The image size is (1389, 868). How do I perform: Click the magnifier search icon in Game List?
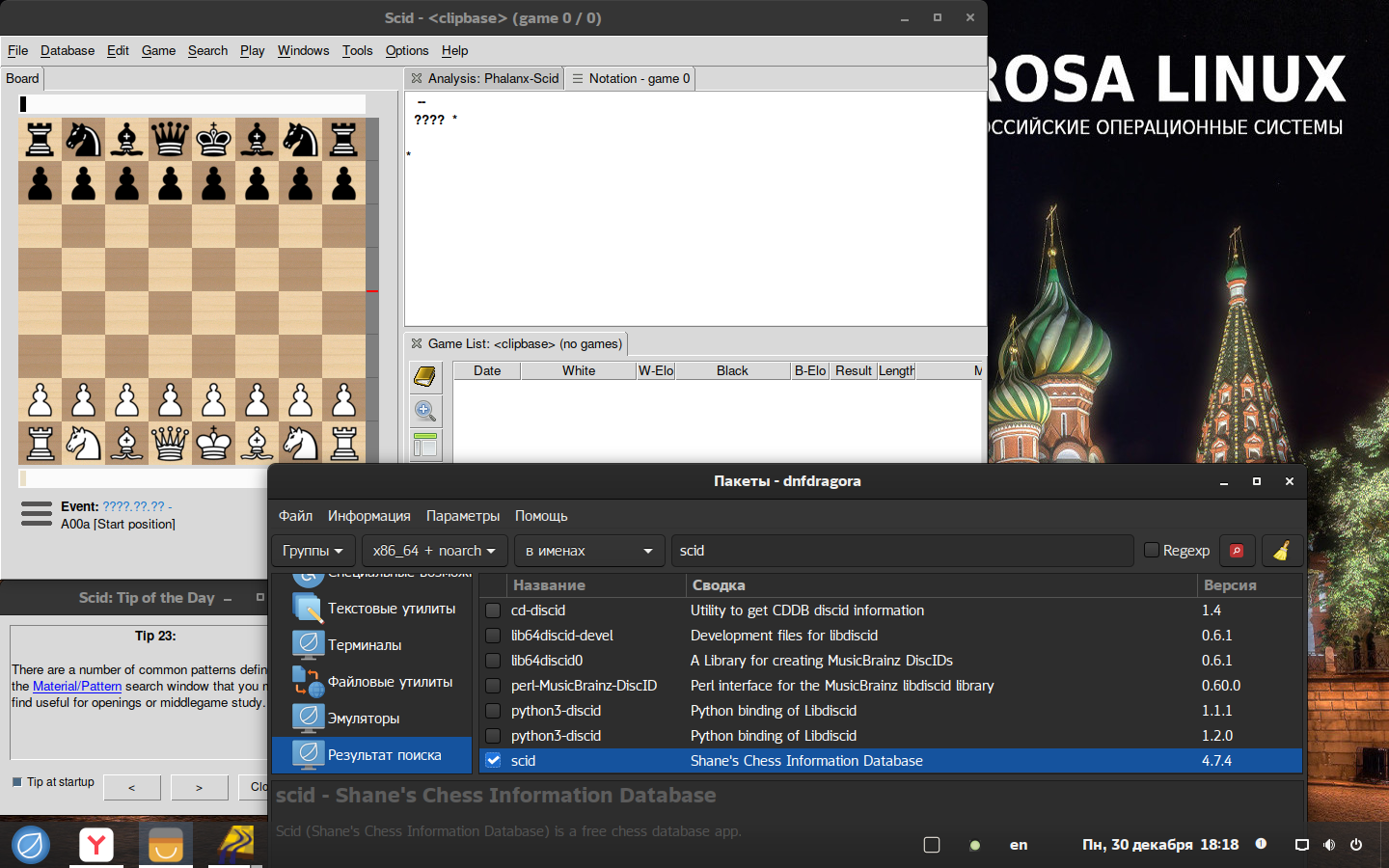coord(425,412)
